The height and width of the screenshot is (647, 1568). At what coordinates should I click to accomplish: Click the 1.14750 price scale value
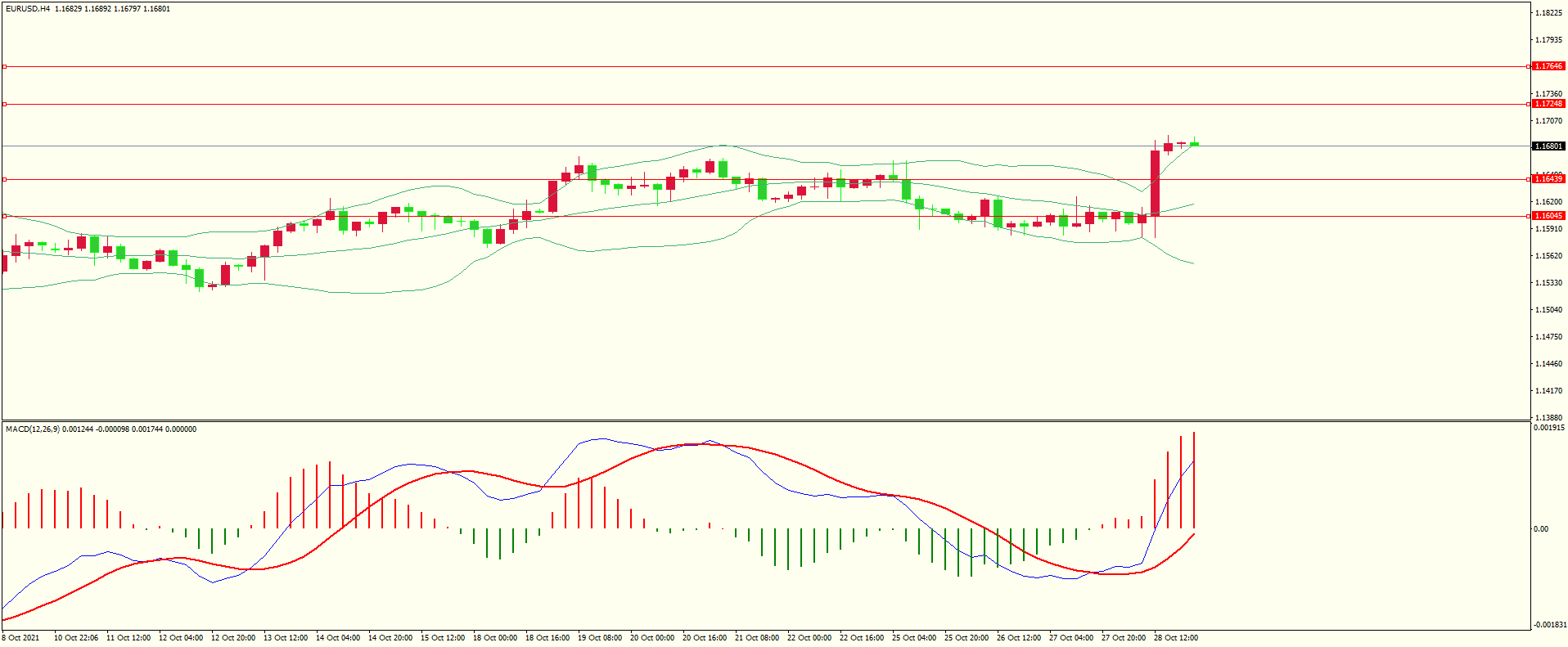[1549, 337]
